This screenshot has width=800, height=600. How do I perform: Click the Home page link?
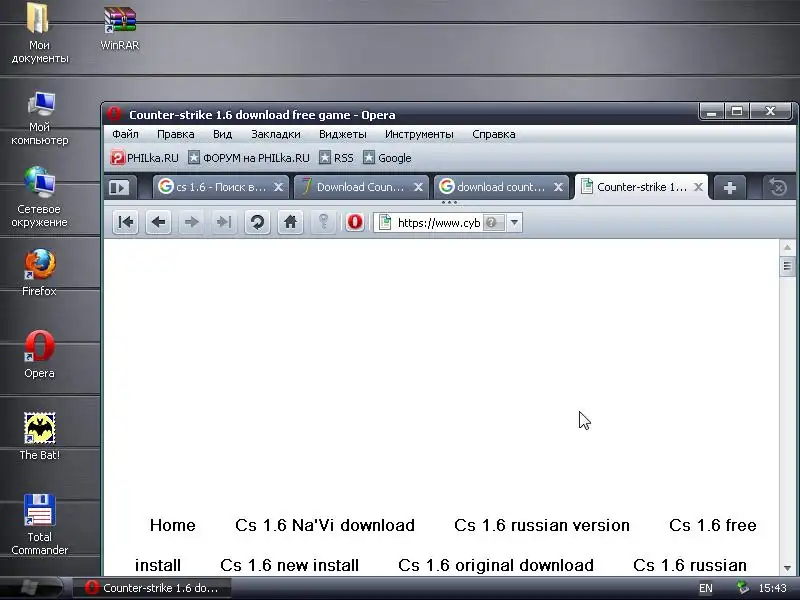point(172,525)
